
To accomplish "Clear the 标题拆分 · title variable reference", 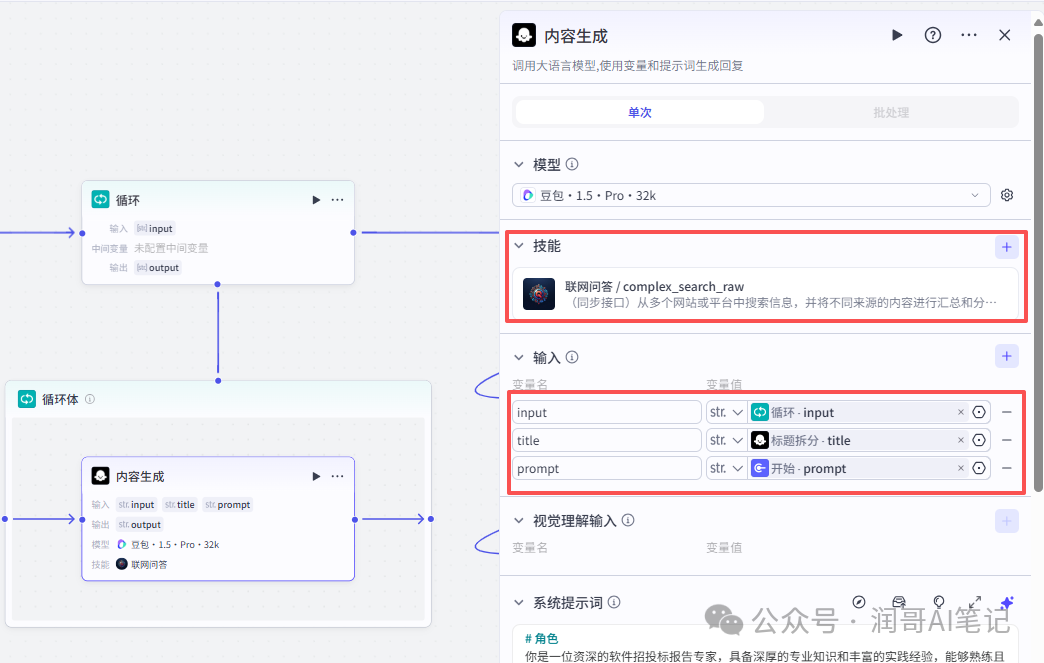I will (x=961, y=440).
